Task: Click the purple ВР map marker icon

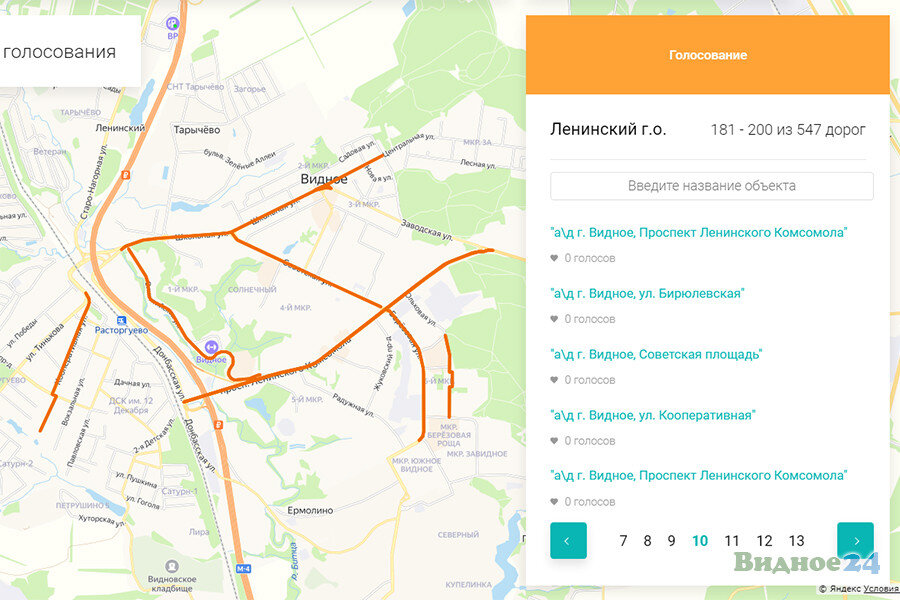Action: coord(172,24)
